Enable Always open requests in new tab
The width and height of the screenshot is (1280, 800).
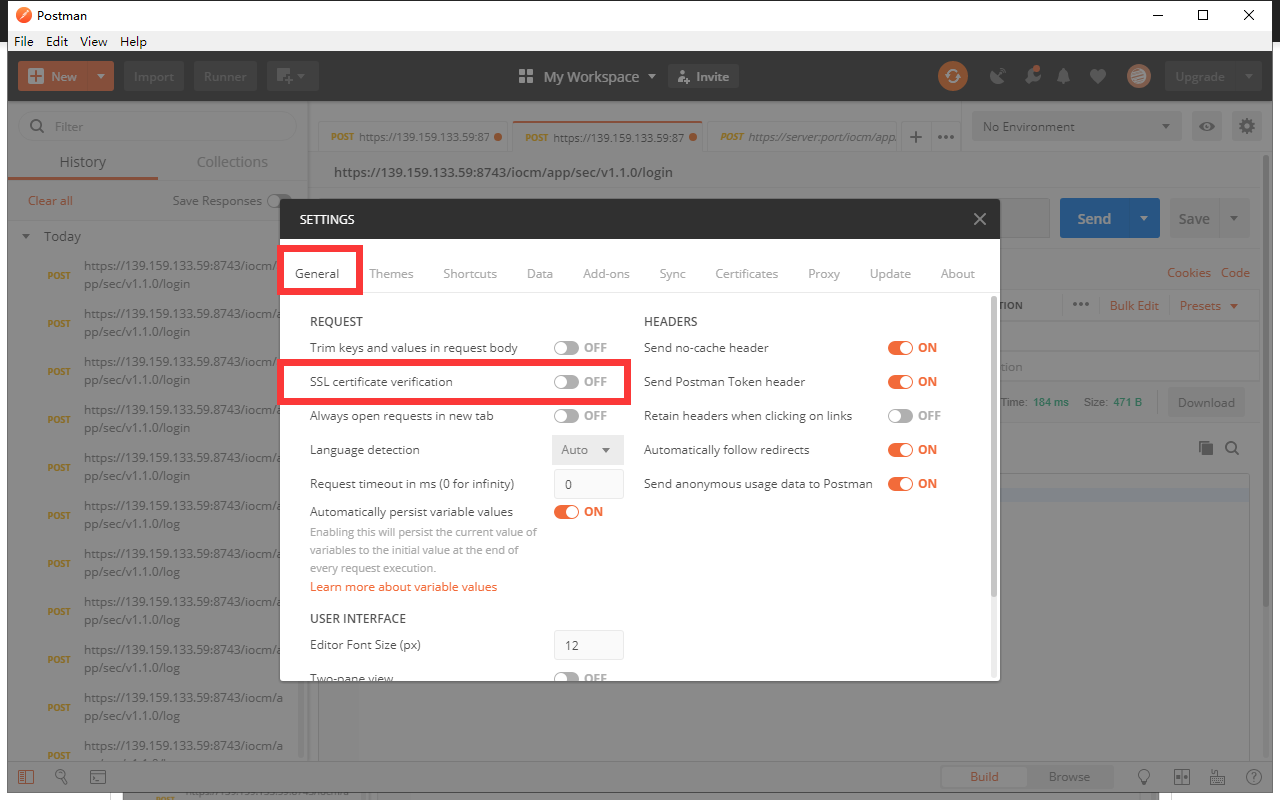pos(566,416)
